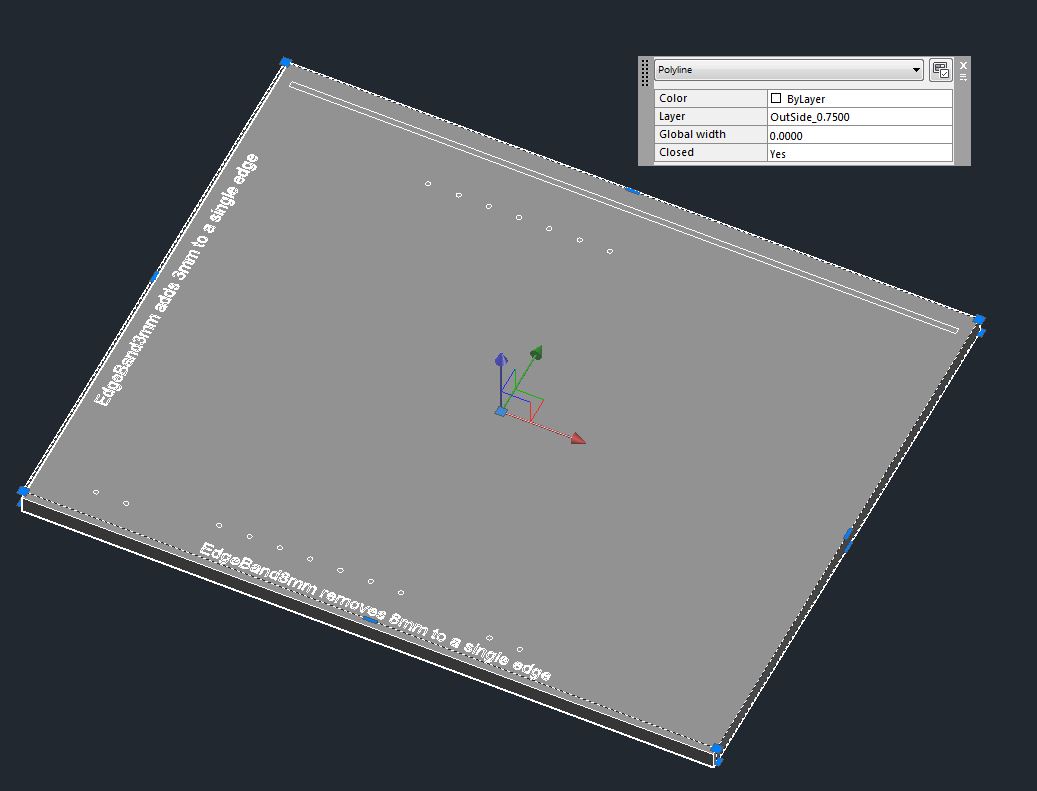Click the Layer value OutSide_0.7500
This screenshot has width=1037, height=791.
(x=810, y=116)
